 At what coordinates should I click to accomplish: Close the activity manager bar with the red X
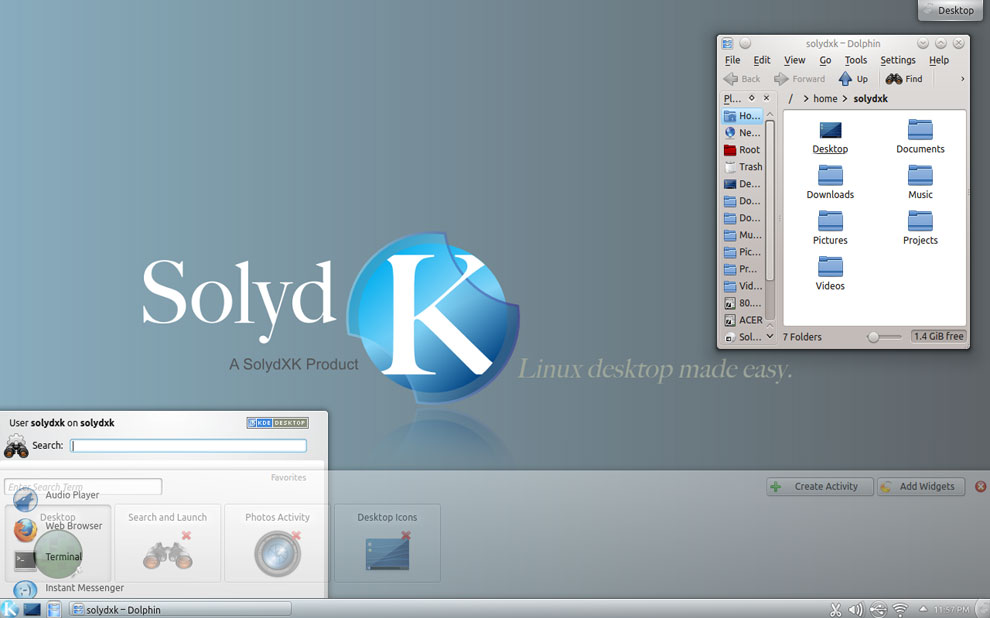981,487
